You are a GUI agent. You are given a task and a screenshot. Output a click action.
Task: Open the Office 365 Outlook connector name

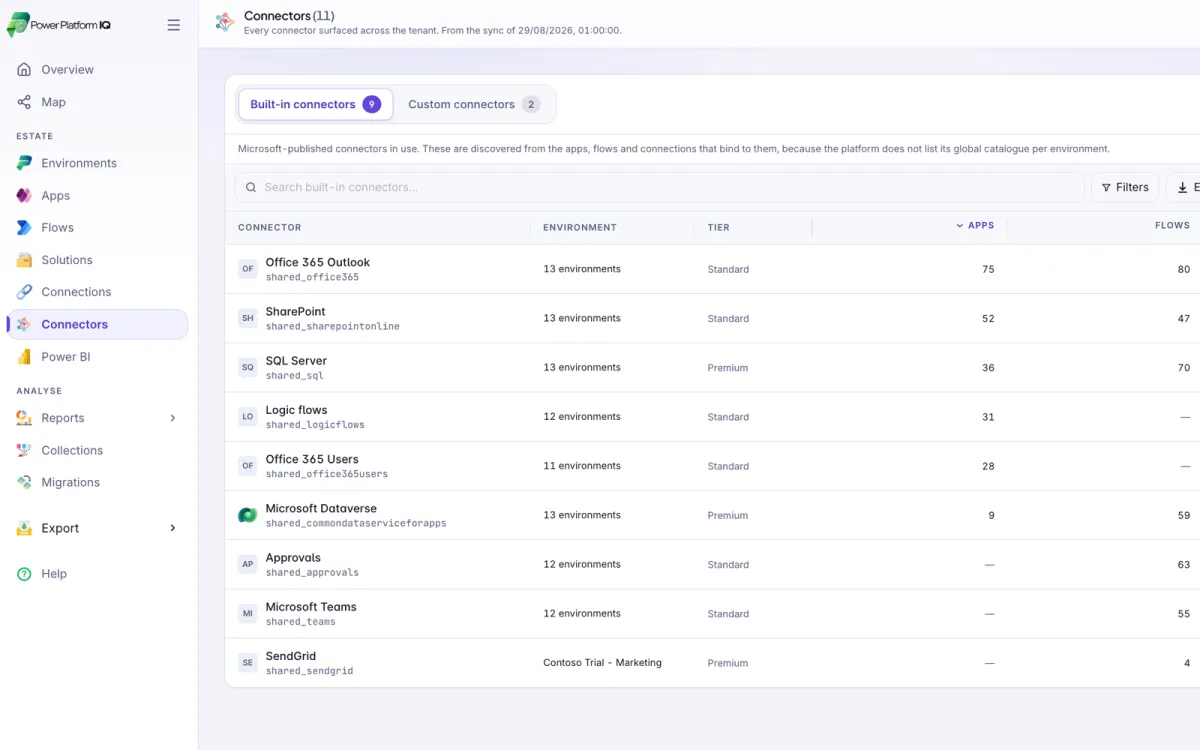pyautogui.click(x=318, y=262)
